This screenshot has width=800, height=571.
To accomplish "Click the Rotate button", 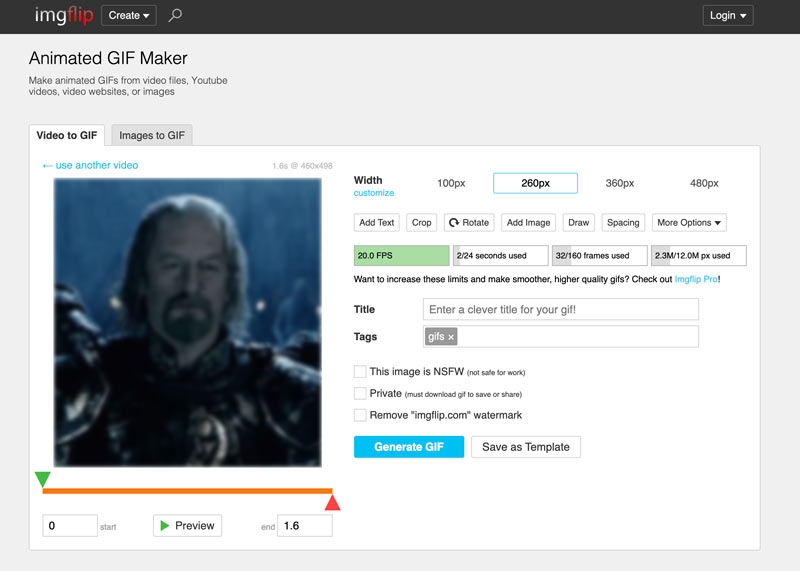I will pyautogui.click(x=469, y=222).
